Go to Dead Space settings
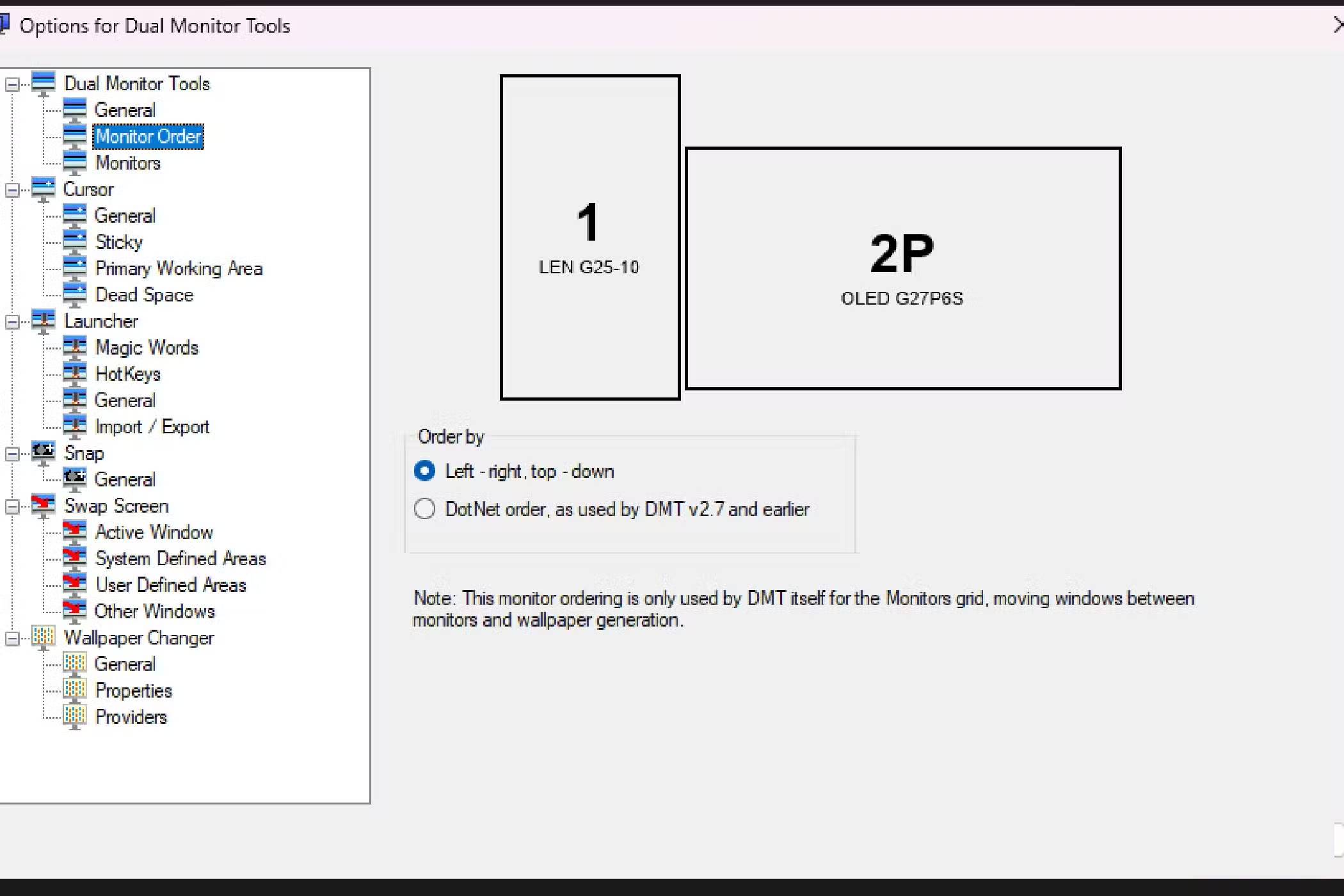 point(144,294)
